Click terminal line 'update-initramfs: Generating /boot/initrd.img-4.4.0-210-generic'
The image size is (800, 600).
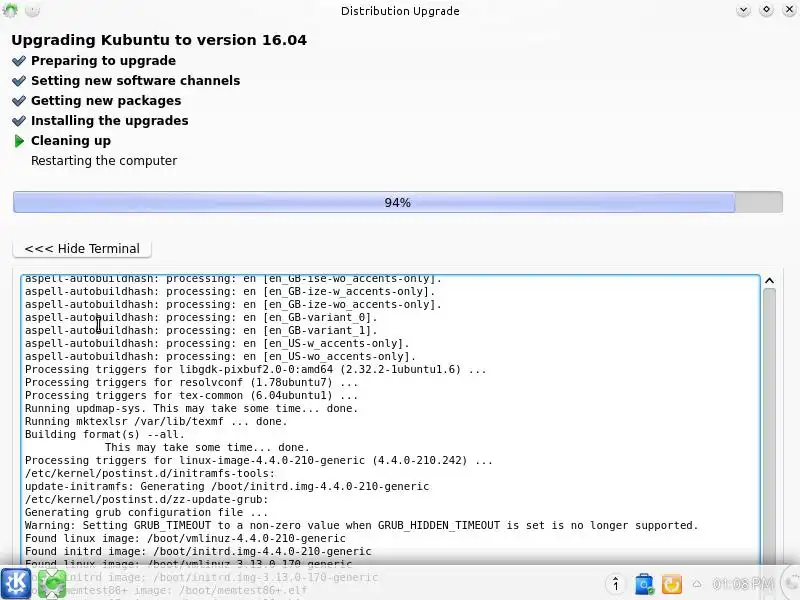(227, 486)
